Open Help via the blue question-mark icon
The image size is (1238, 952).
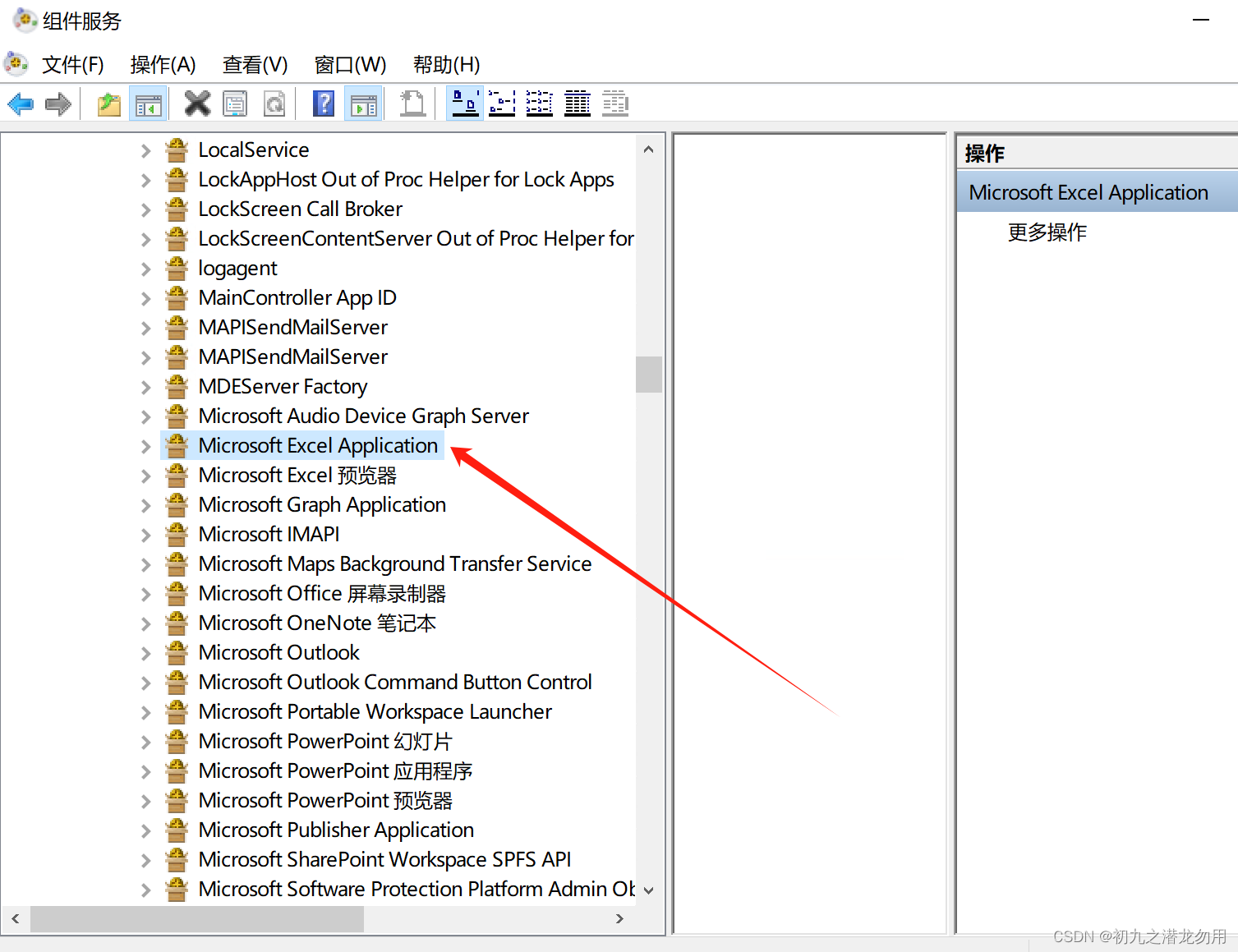[324, 103]
